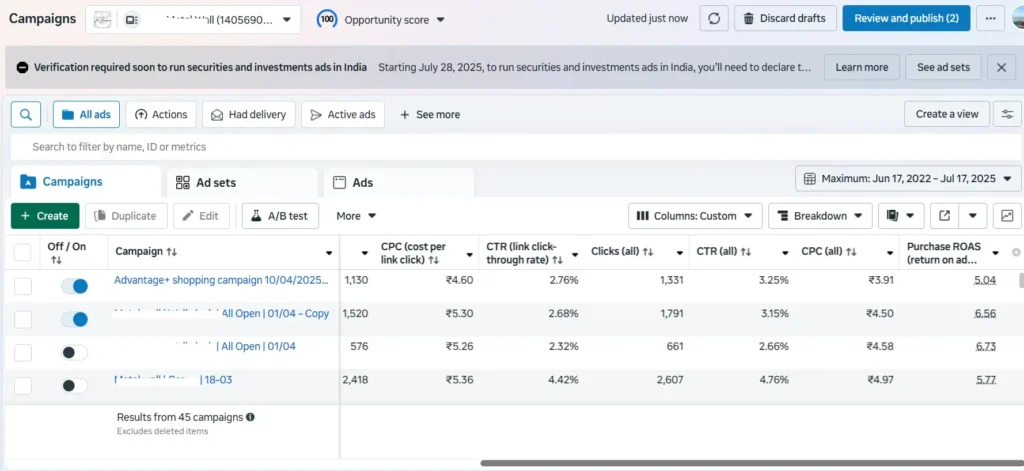The height and width of the screenshot is (471, 1024).
Task: Click the refresh icon beside Discard drafts
Action: coord(713,18)
